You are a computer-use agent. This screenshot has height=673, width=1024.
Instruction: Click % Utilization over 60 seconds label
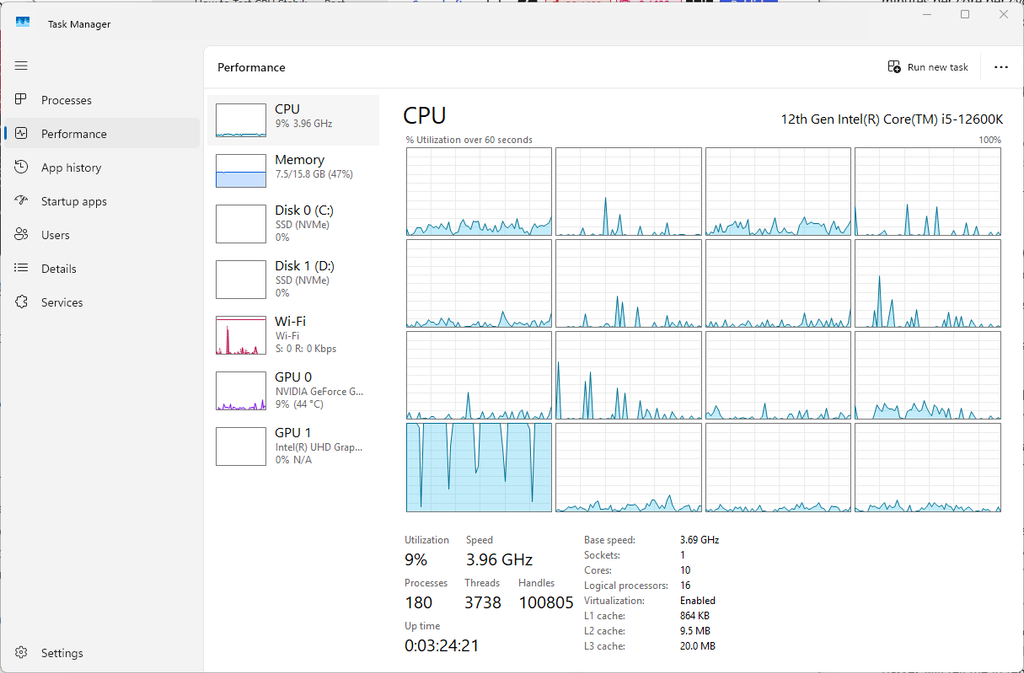(x=469, y=140)
